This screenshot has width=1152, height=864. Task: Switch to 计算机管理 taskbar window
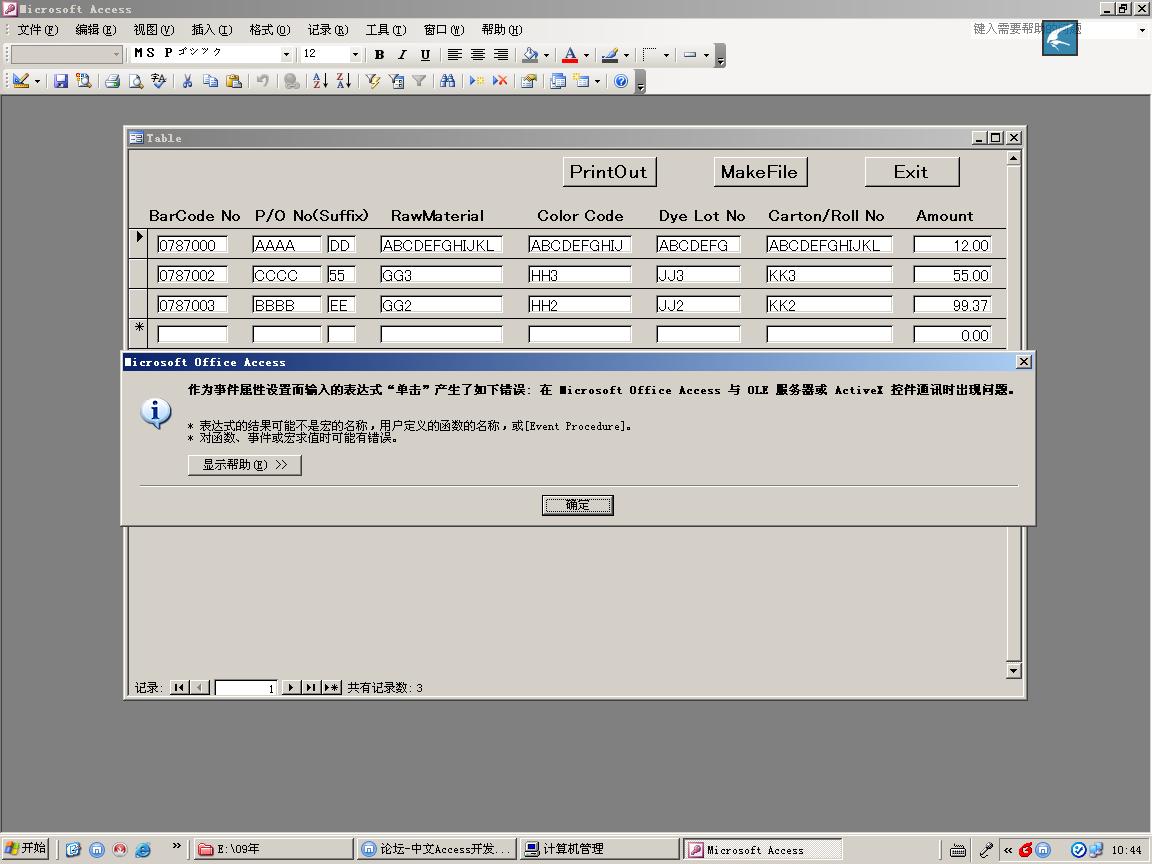point(599,849)
